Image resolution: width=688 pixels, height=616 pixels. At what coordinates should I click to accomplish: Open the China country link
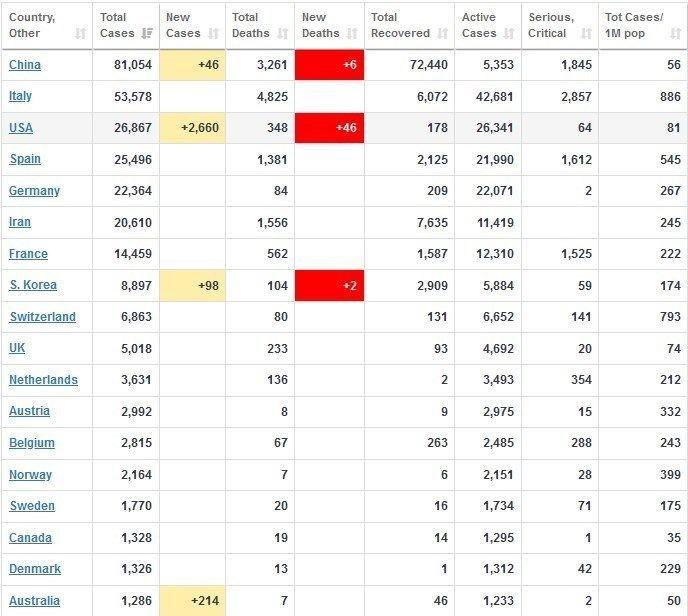point(25,64)
